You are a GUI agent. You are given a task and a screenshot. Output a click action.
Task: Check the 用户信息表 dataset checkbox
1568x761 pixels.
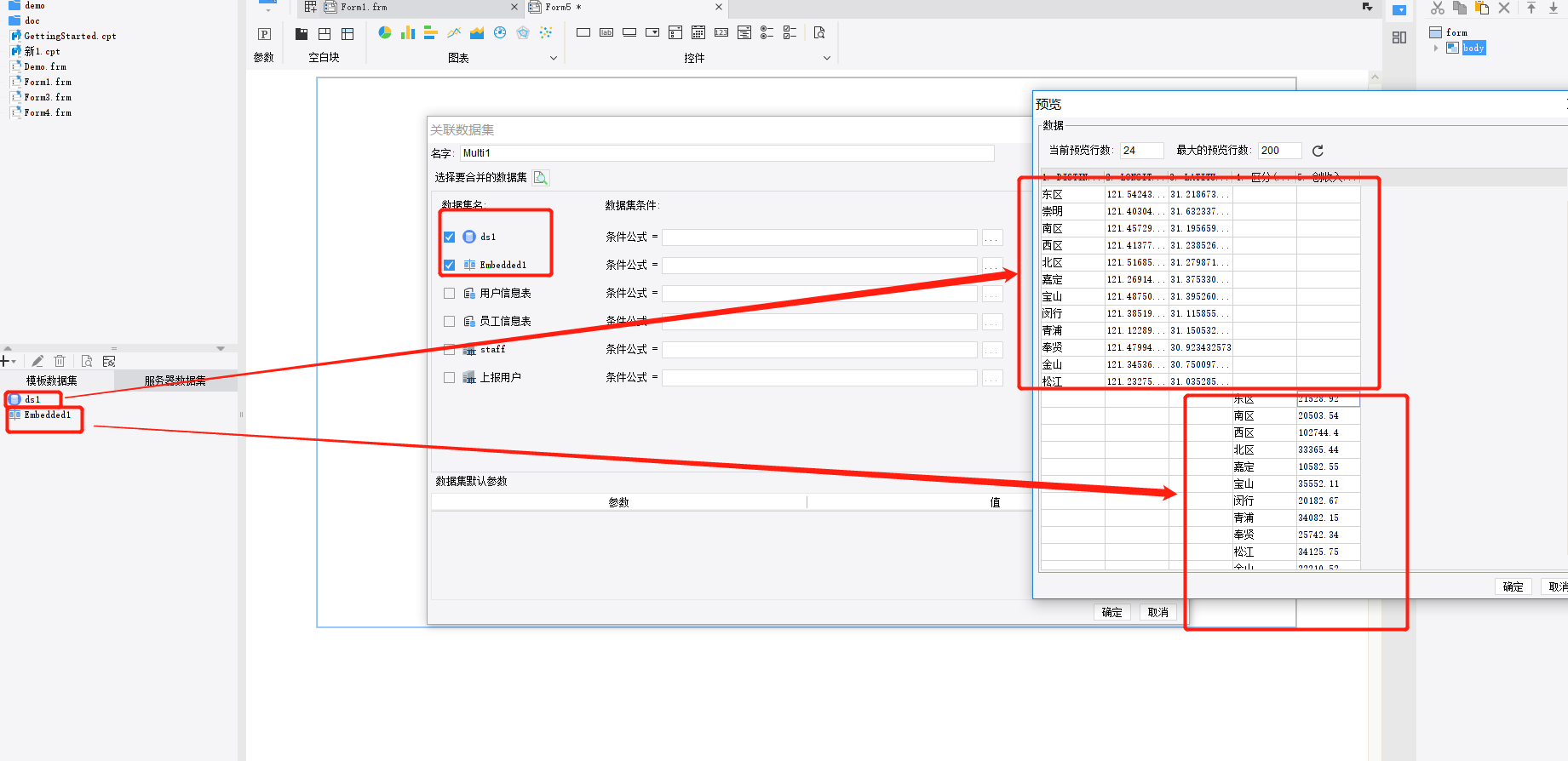pyautogui.click(x=449, y=293)
